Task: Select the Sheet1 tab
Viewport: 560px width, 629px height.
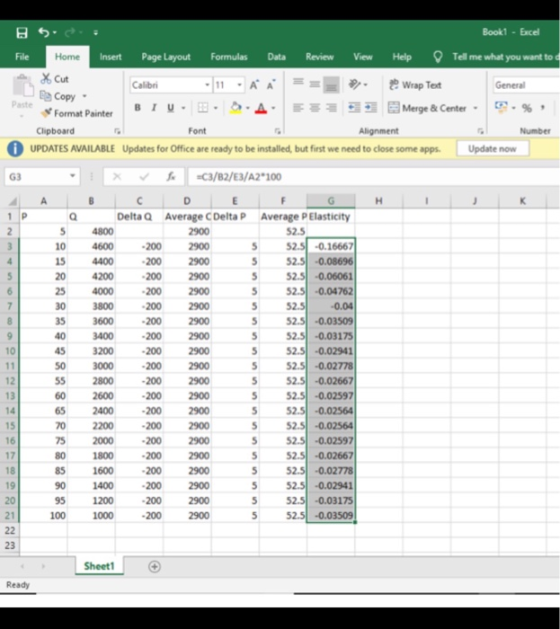Action: click(99, 566)
